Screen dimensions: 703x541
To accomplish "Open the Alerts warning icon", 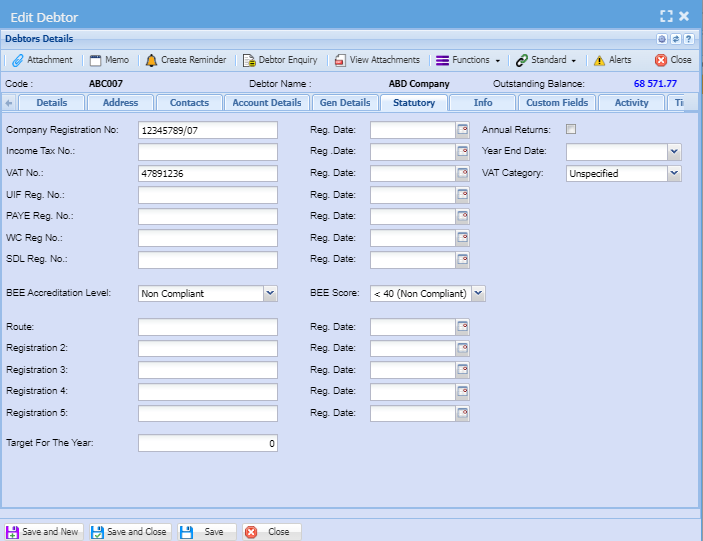I will 599,60.
